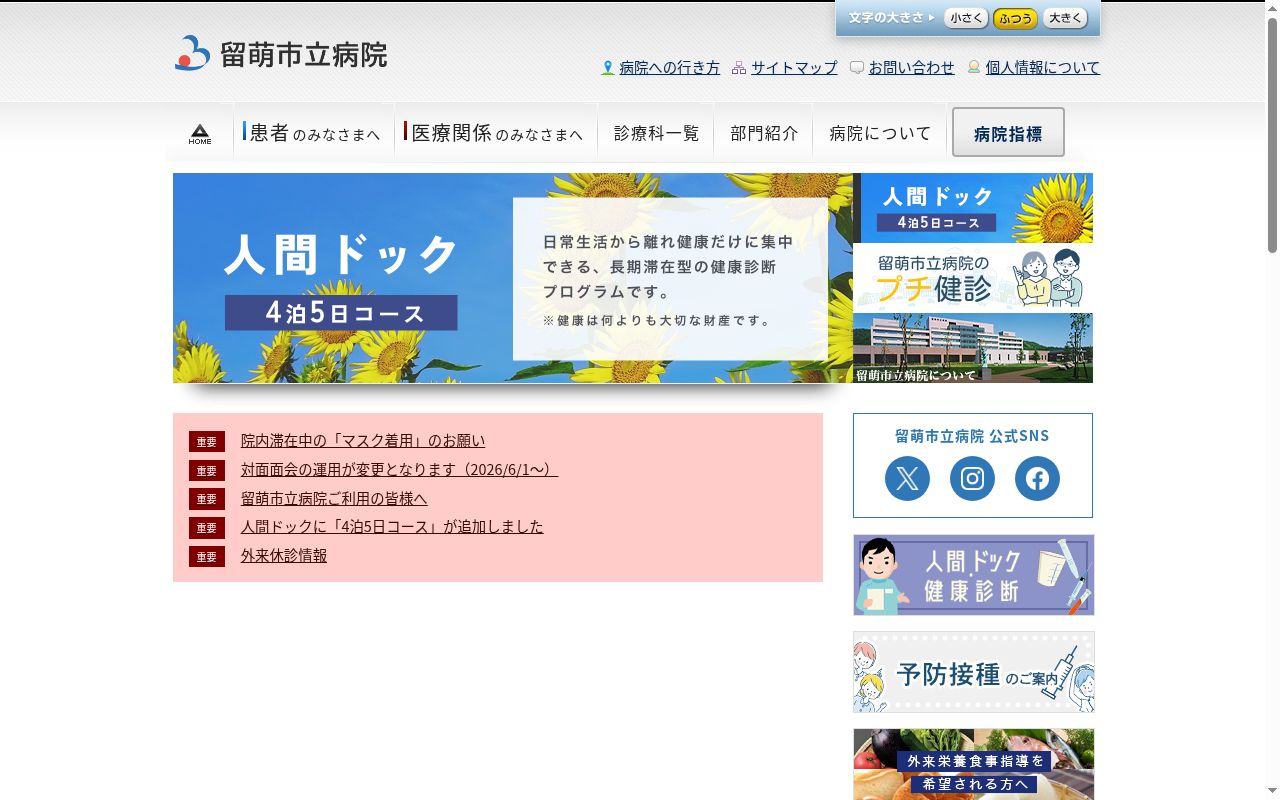Viewport: 1280px width, 800px height.
Task: Open the 留萌市立病院ご利用の皆様へ notice
Action: click(x=334, y=499)
